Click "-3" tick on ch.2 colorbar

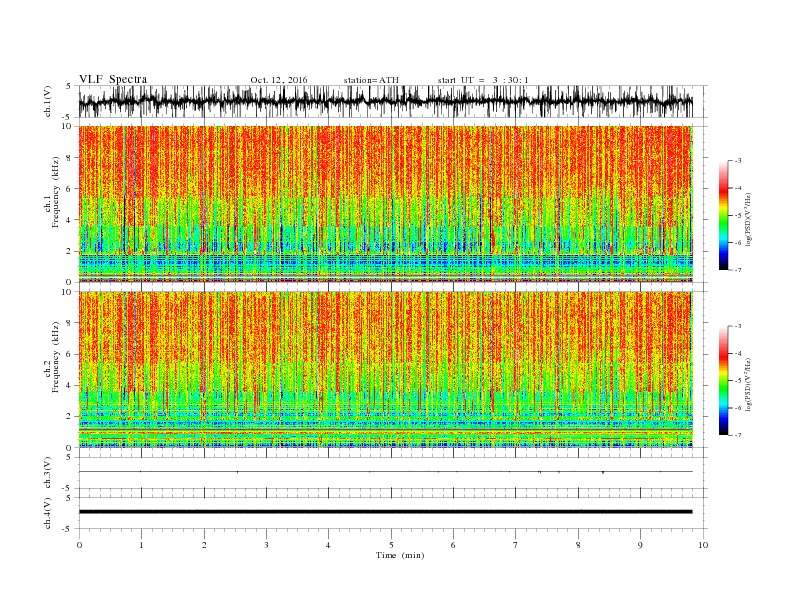[x=737, y=326]
